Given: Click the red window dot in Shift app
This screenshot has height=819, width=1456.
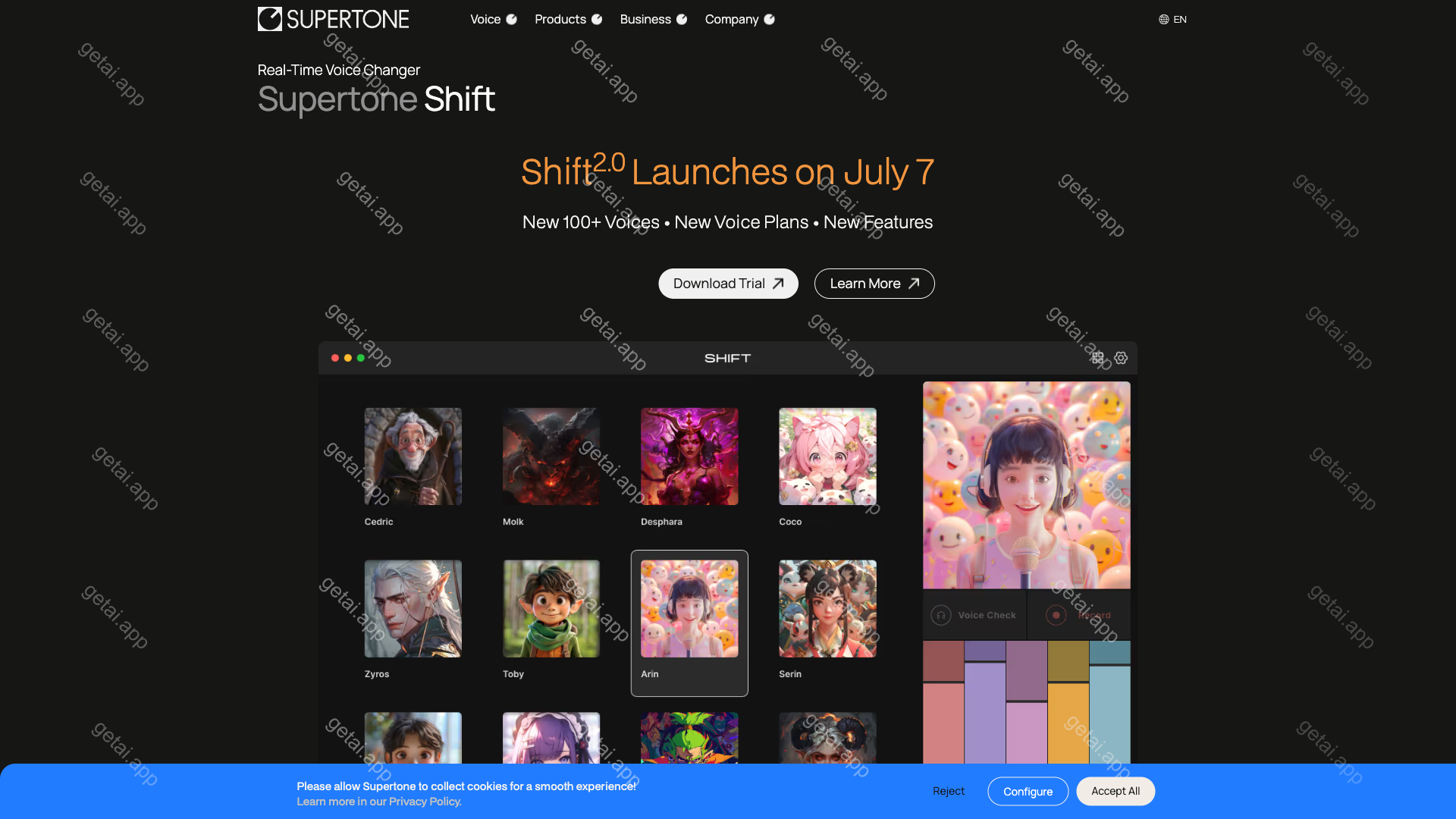Looking at the screenshot, I should 335,358.
